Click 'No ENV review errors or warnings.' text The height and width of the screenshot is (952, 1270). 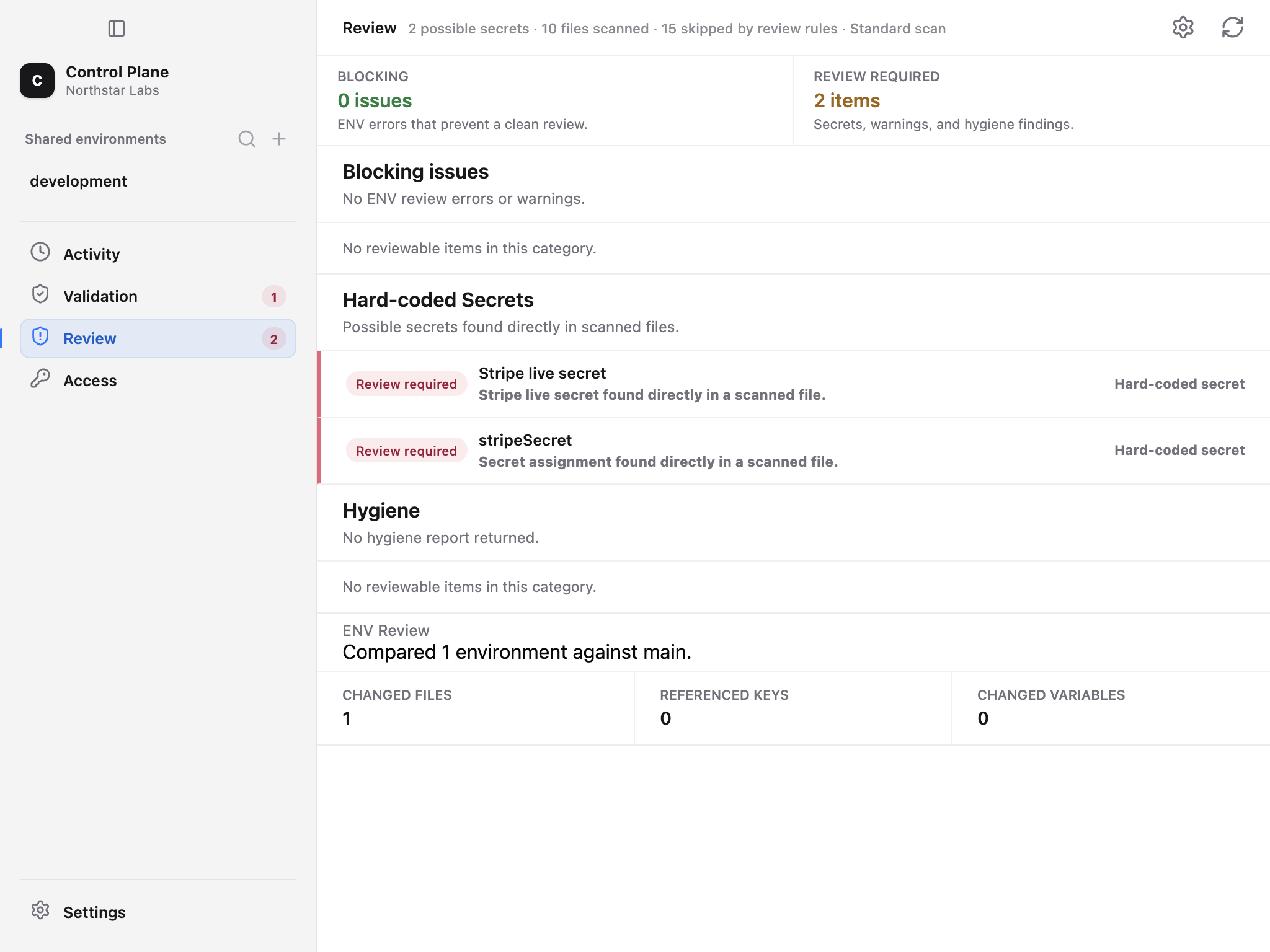tap(463, 199)
